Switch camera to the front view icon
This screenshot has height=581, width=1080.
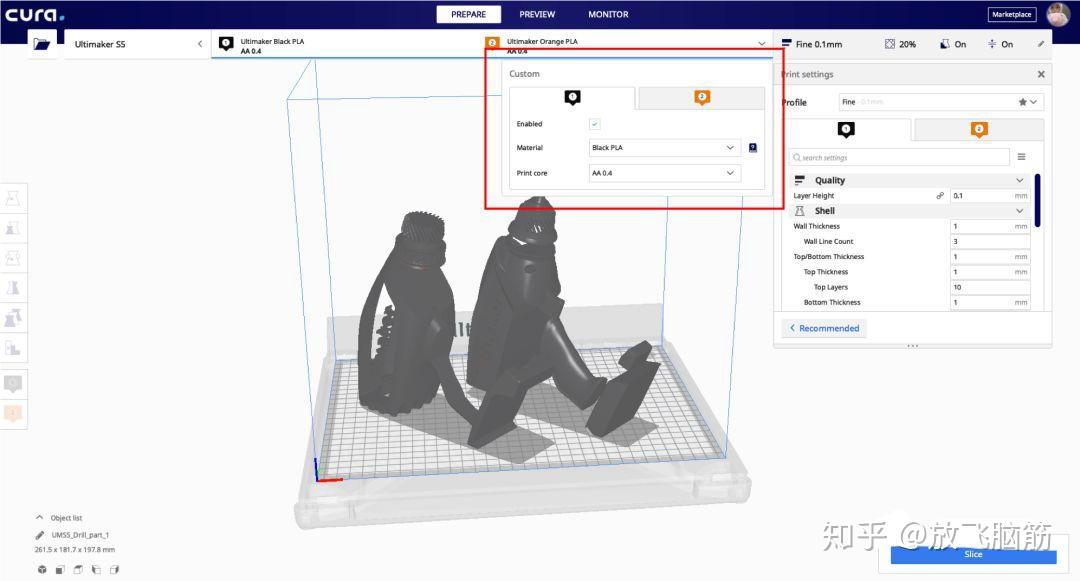[59, 569]
